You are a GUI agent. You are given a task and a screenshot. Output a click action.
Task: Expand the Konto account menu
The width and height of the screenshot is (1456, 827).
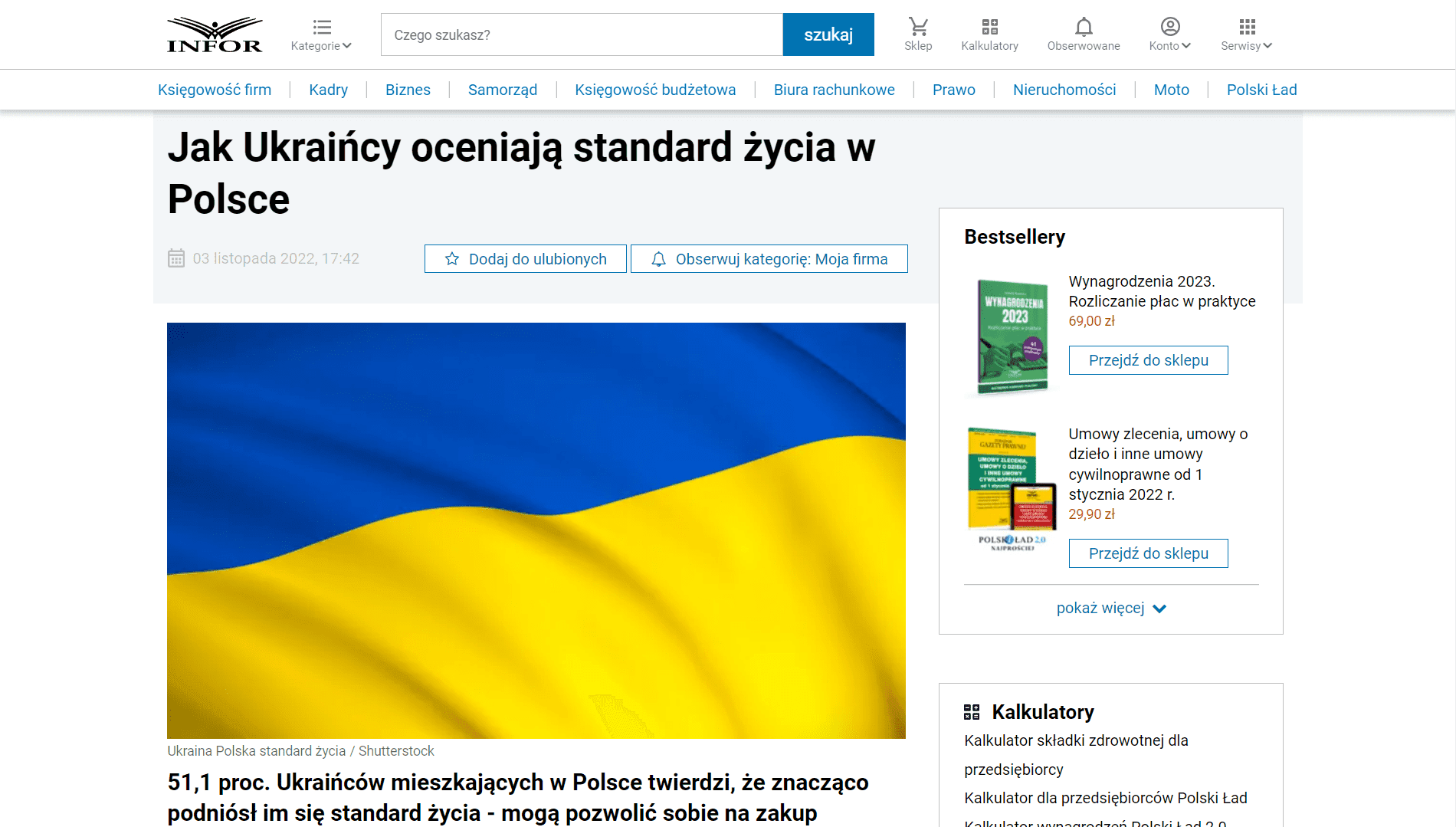[1170, 34]
